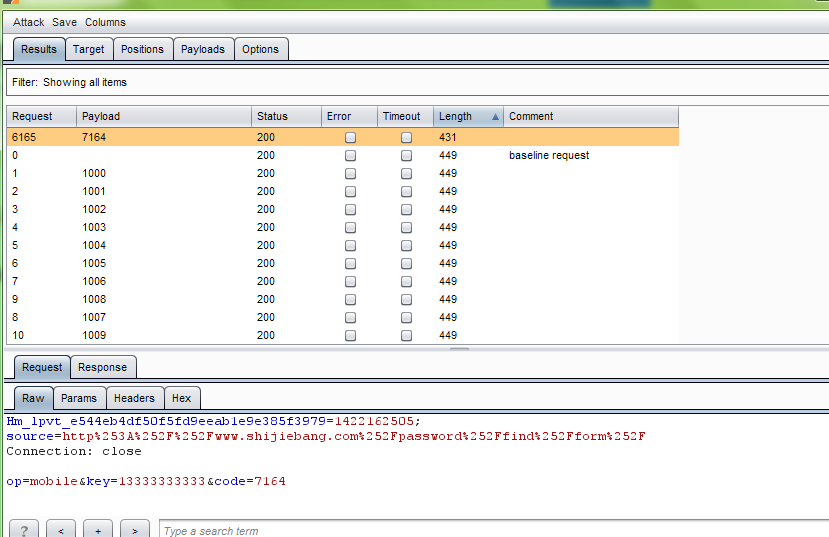Sort by the Status column header
Image resolution: width=829 pixels, height=537 pixels.
286,116
